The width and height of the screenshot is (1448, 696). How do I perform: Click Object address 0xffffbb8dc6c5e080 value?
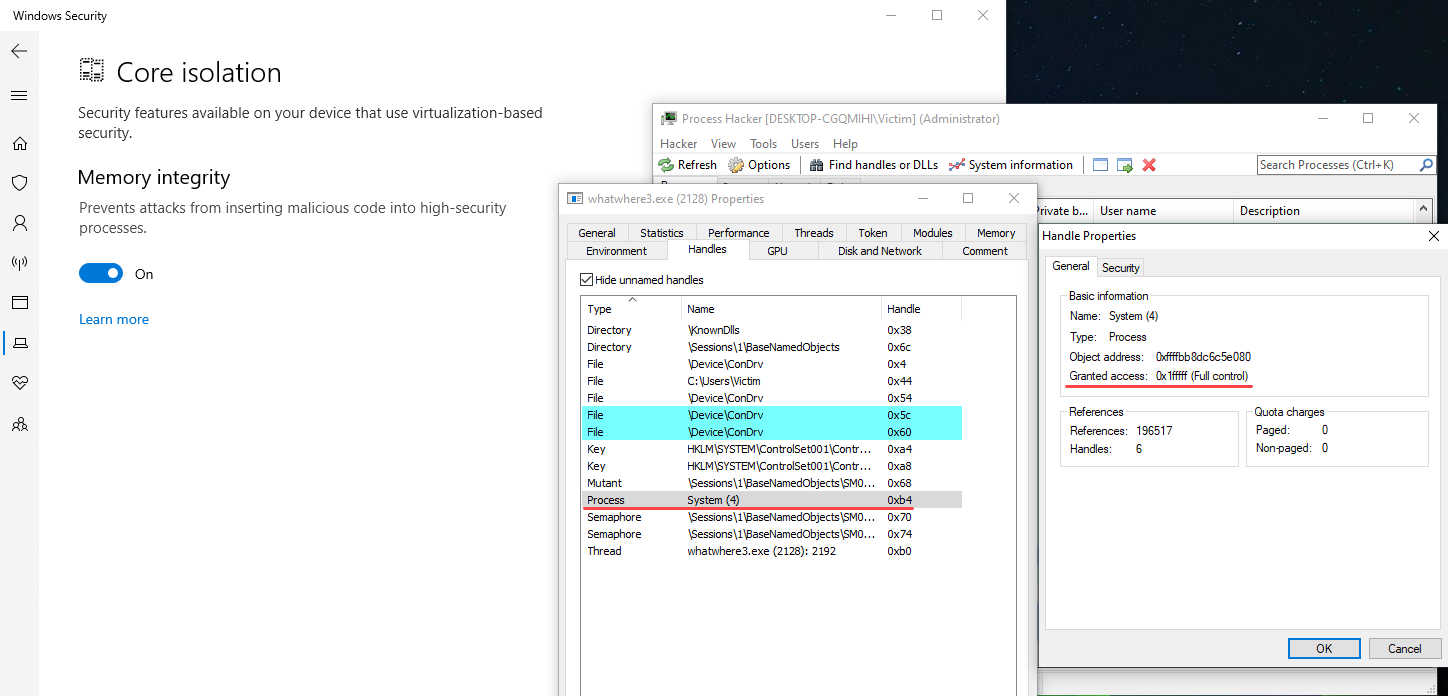pos(1203,357)
